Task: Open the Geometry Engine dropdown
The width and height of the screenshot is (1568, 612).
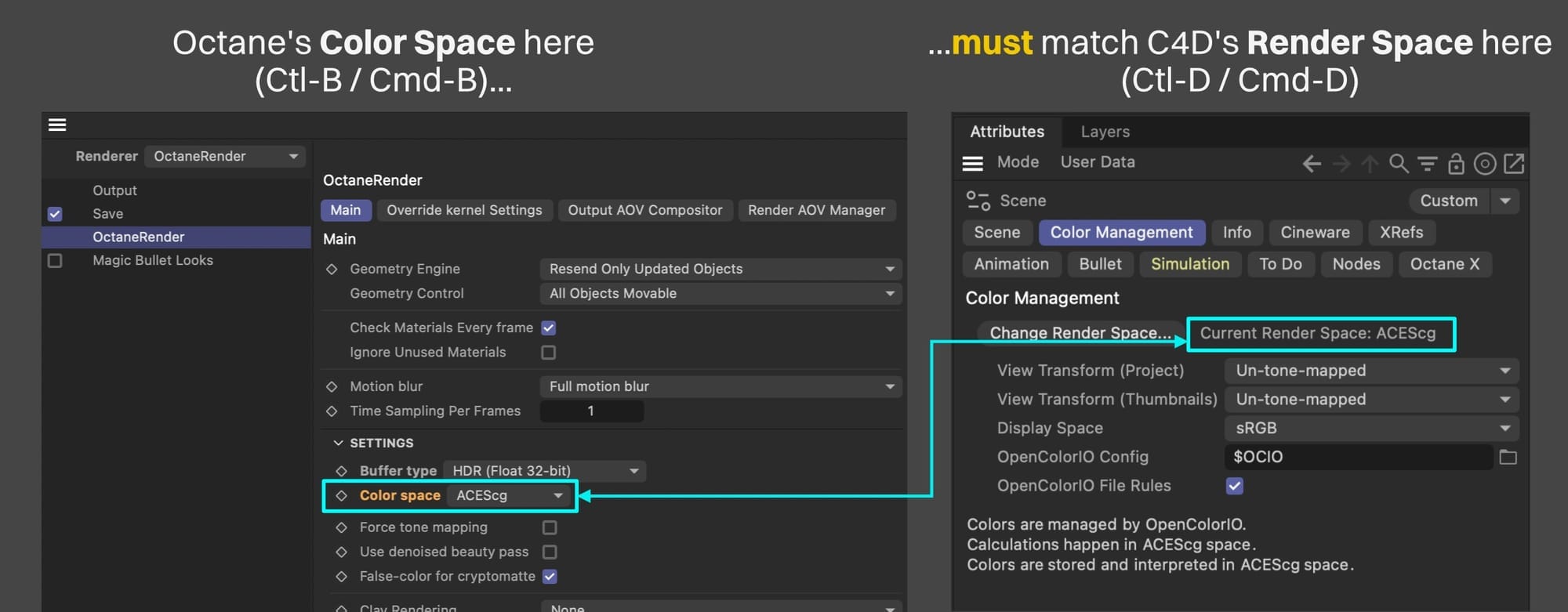Action: tap(720, 269)
